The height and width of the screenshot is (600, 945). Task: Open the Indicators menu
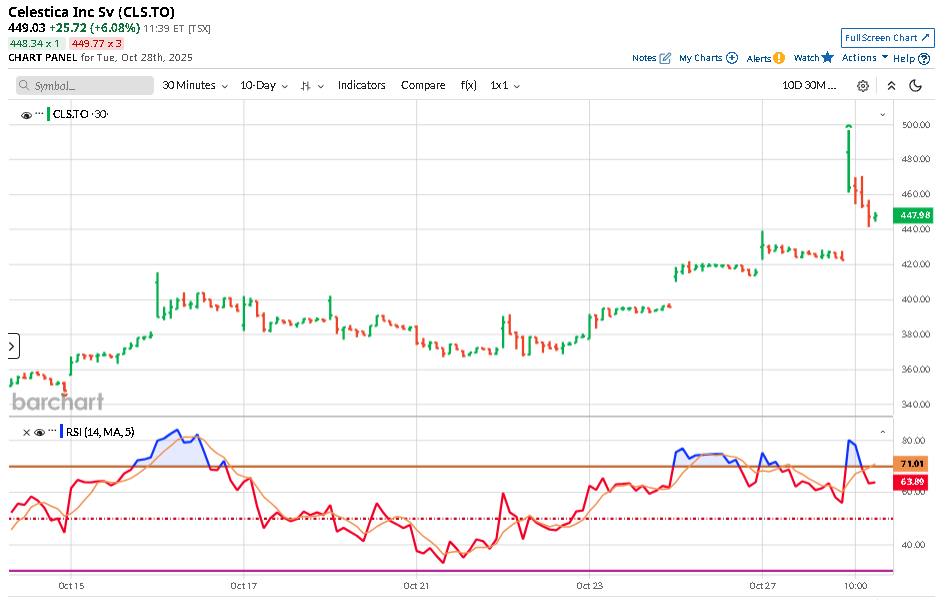click(x=361, y=86)
